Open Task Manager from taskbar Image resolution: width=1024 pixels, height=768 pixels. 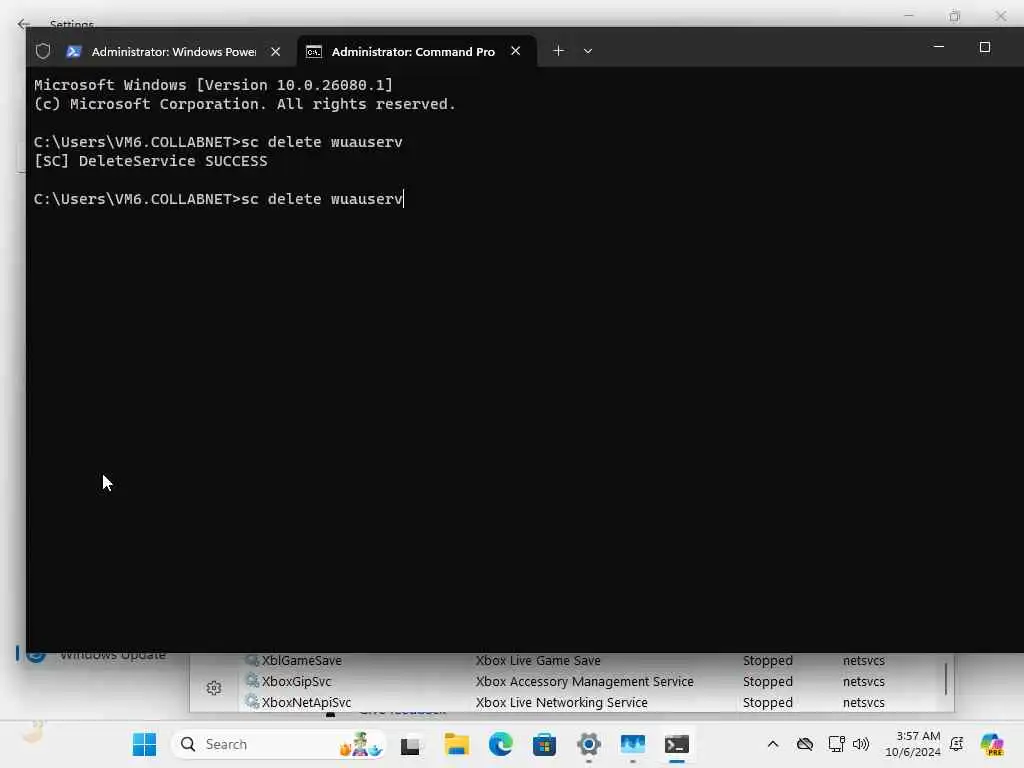pos(633,744)
